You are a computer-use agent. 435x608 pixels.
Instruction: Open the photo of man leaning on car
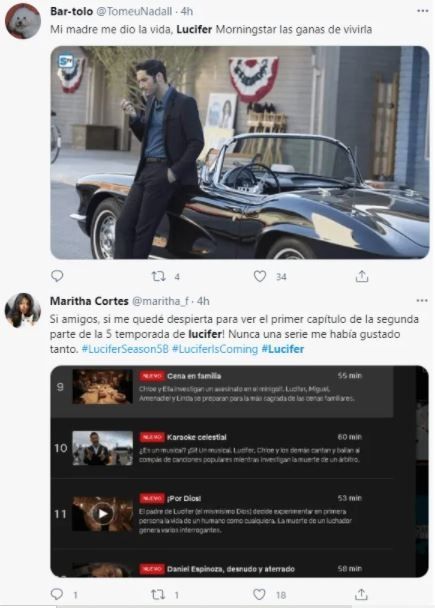click(x=240, y=152)
